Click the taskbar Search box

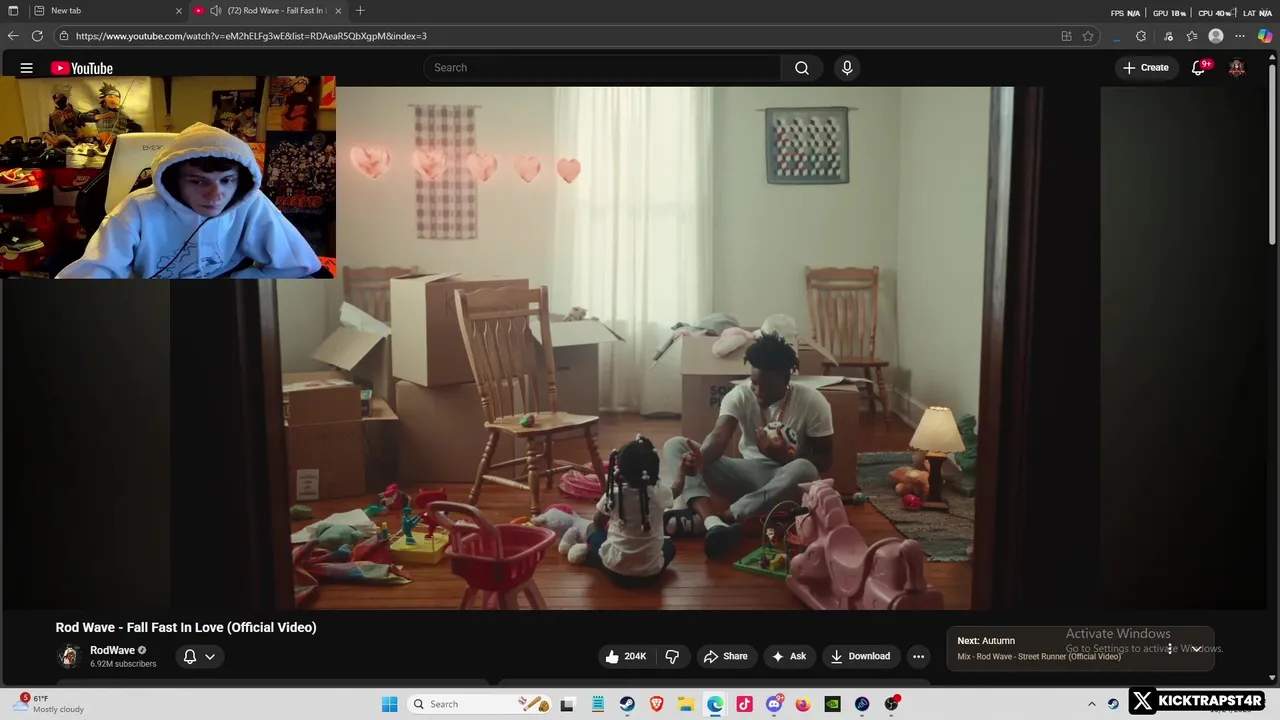click(x=480, y=704)
